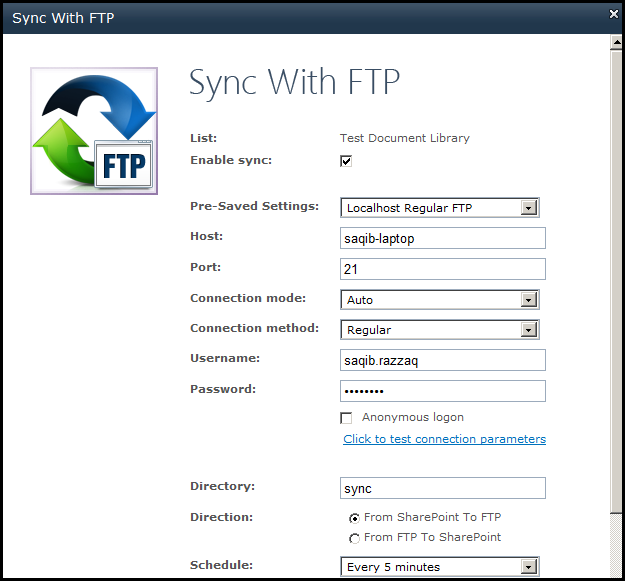
Task: Select the Username text box
Action: tap(443, 360)
